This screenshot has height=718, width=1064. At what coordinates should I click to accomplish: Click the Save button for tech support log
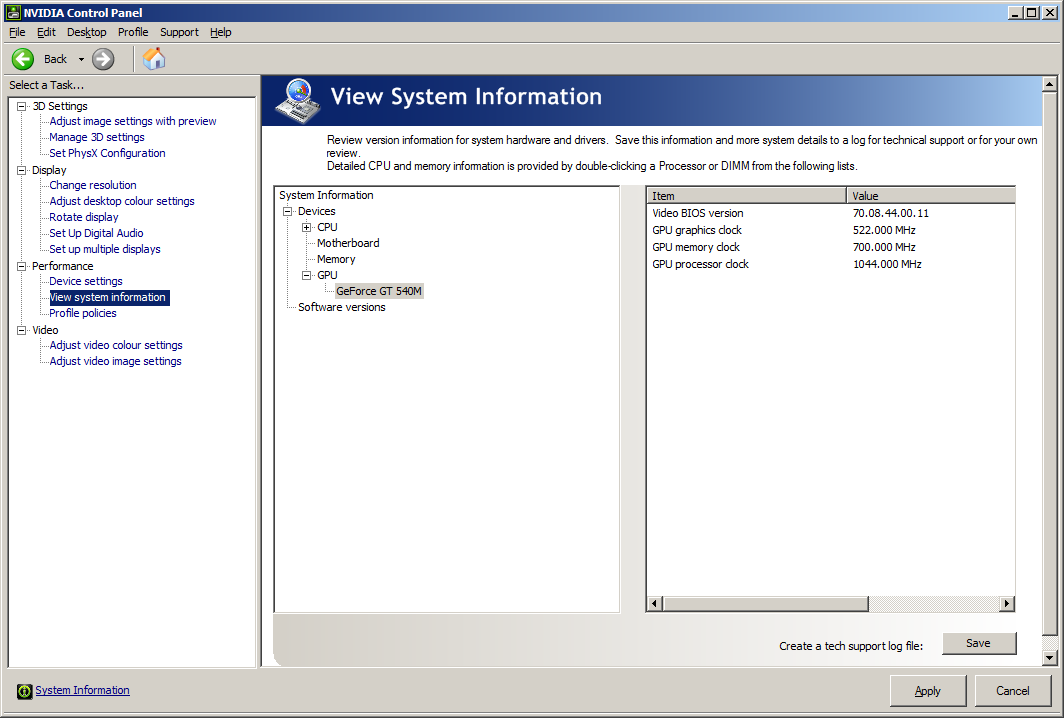point(978,643)
